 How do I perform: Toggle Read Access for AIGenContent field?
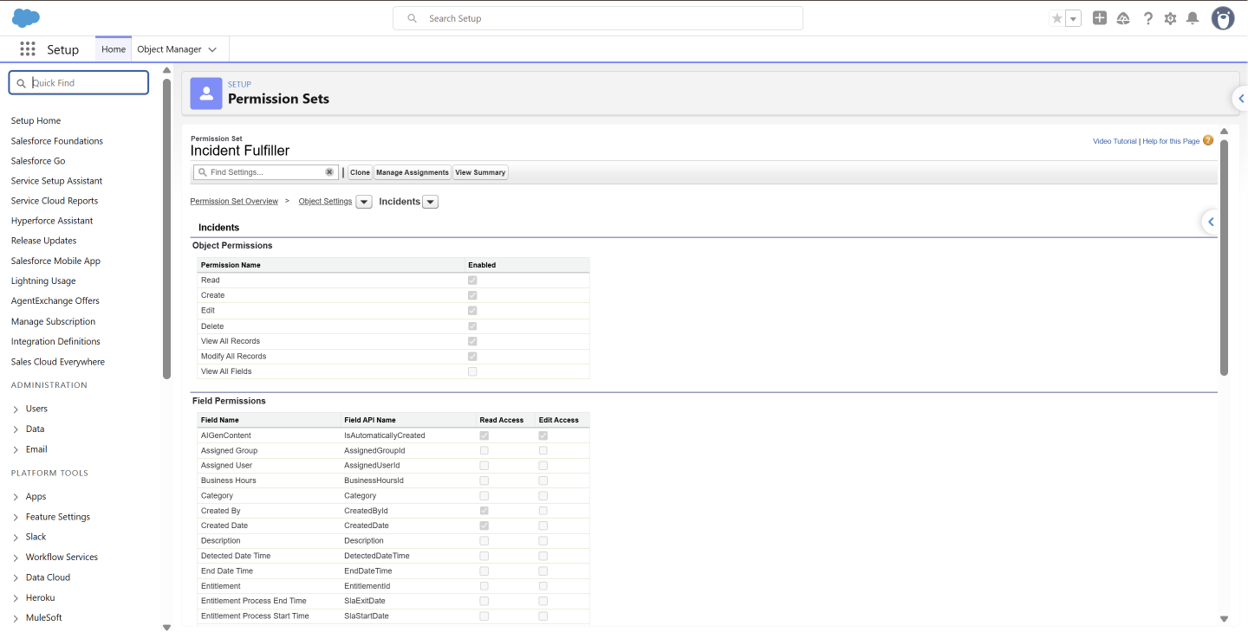tap(484, 436)
